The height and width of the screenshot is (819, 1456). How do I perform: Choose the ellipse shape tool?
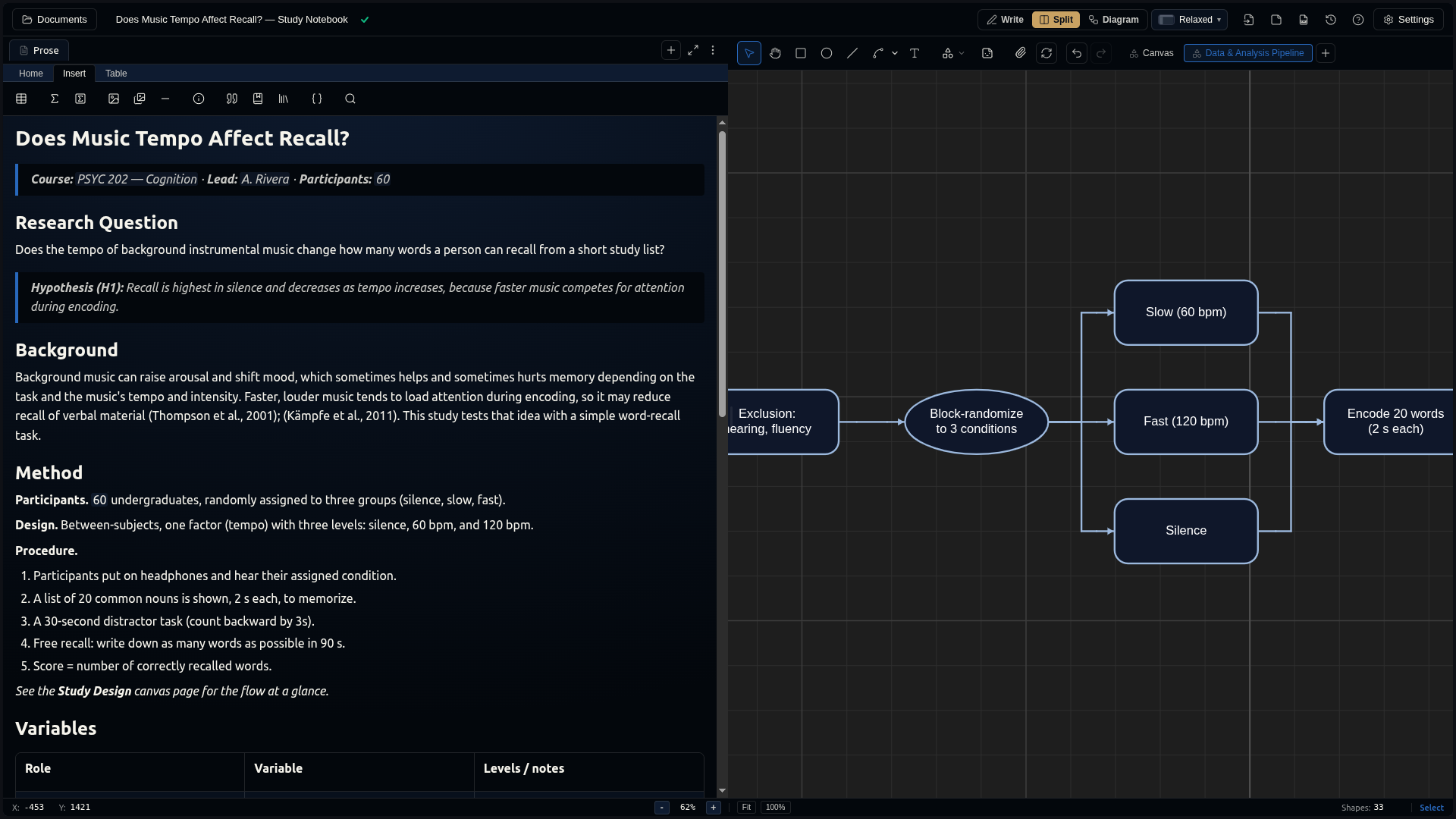click(827, 53)
